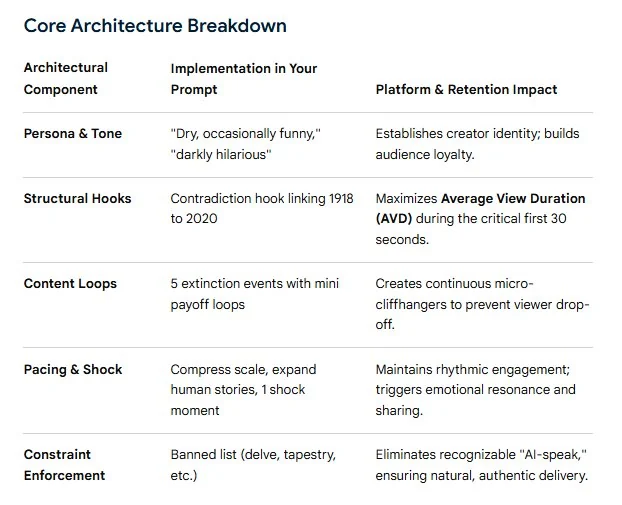Select the Pacing & Shock row label

tap(73, 370)
